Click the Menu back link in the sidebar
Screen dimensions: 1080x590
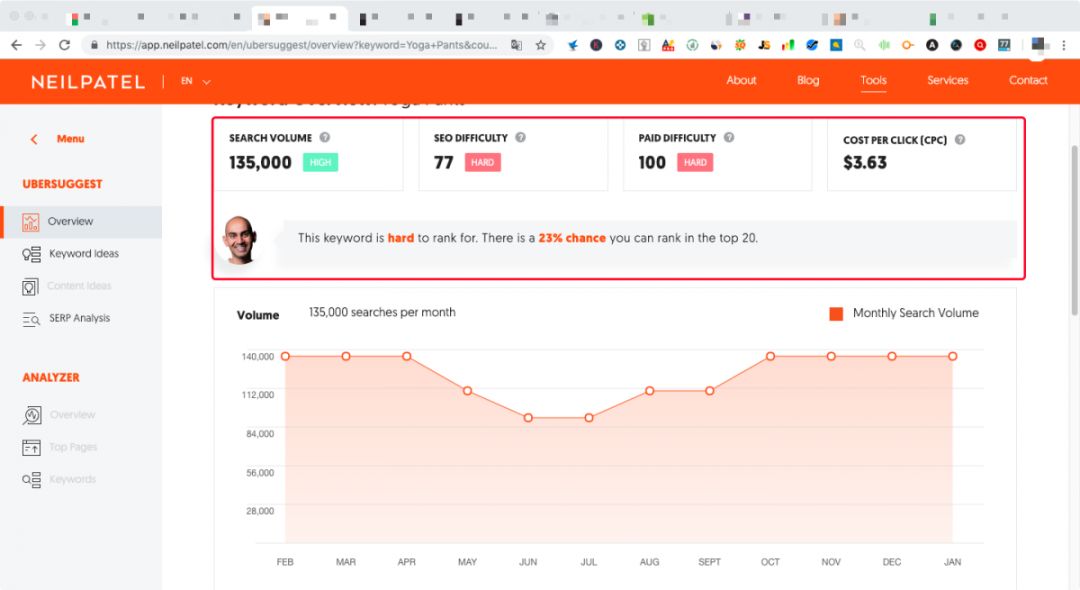[58, 139]
